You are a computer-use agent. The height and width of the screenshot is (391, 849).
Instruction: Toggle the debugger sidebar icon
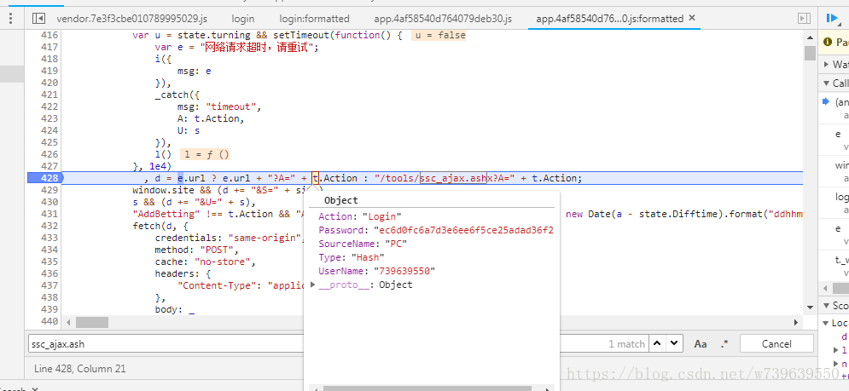point(804,18)
